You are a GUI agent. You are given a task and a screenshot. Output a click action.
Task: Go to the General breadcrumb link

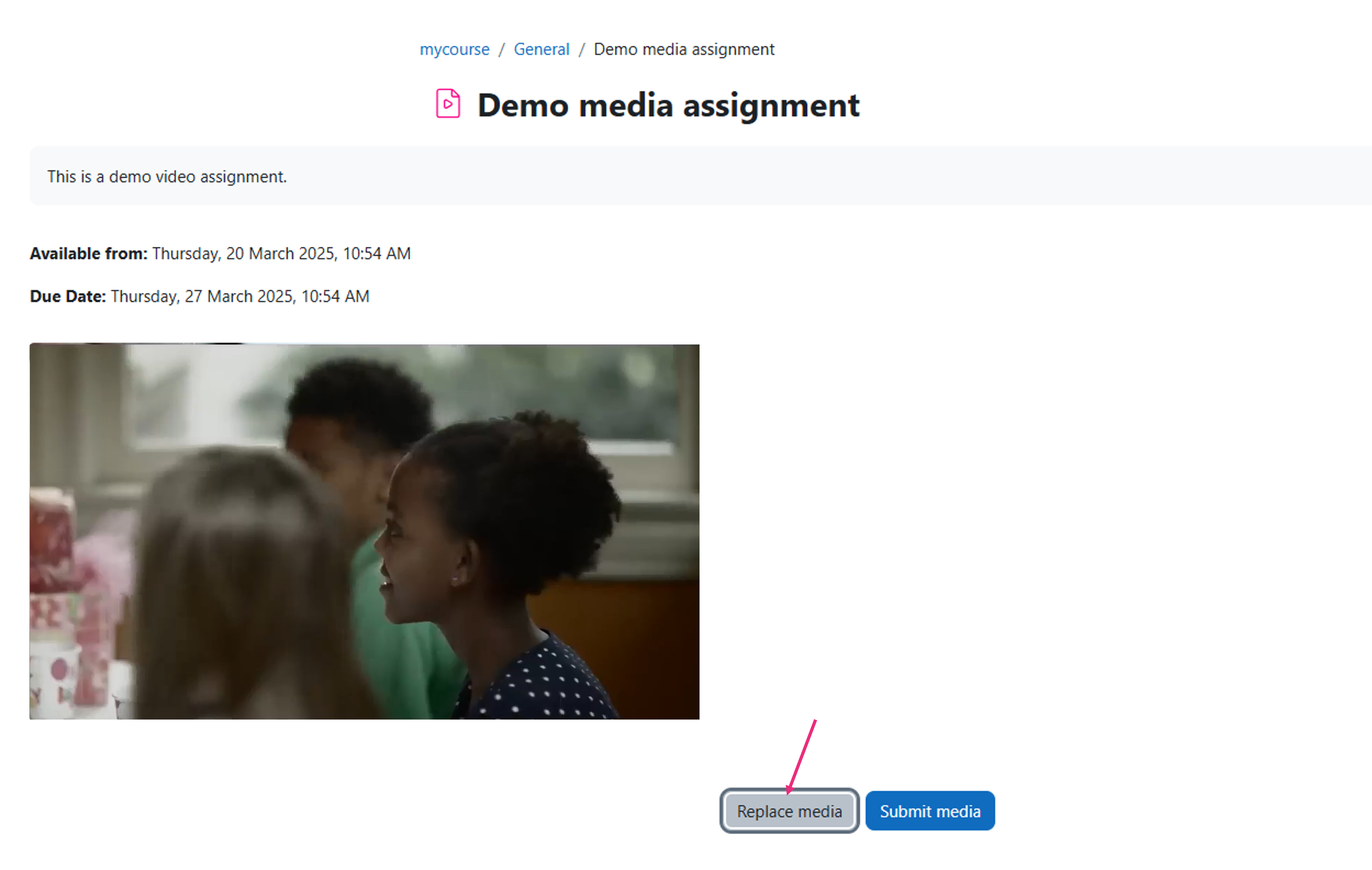tap(541, 50)
